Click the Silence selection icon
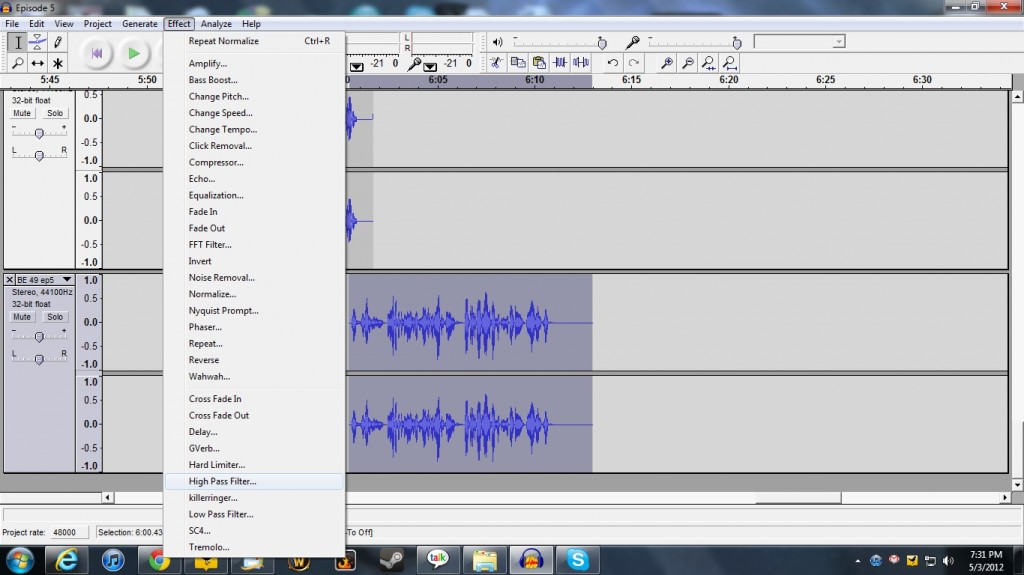1024x575 pixels. [x=581, y=63]
